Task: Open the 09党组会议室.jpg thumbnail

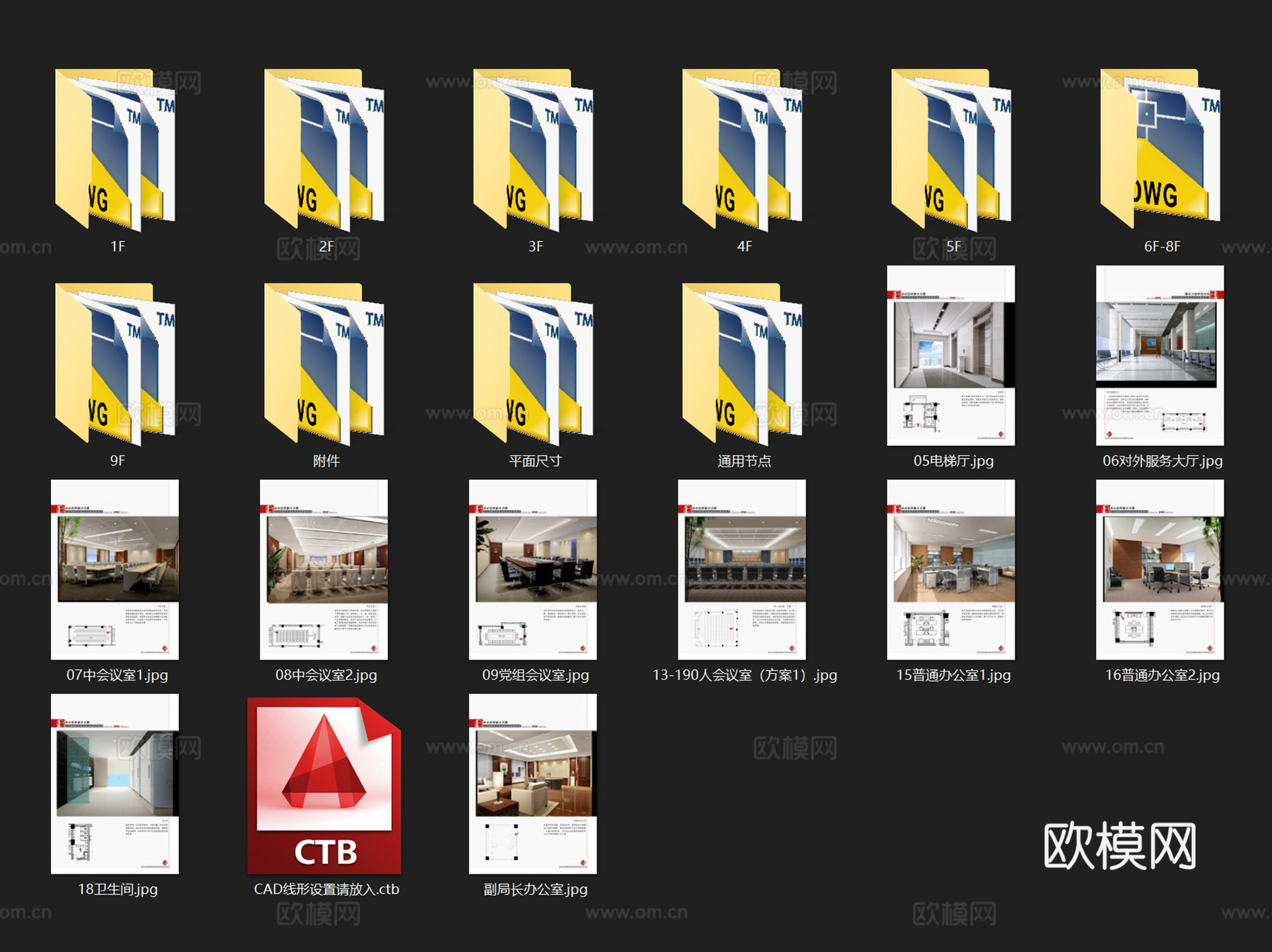Action: coord(533,570)
